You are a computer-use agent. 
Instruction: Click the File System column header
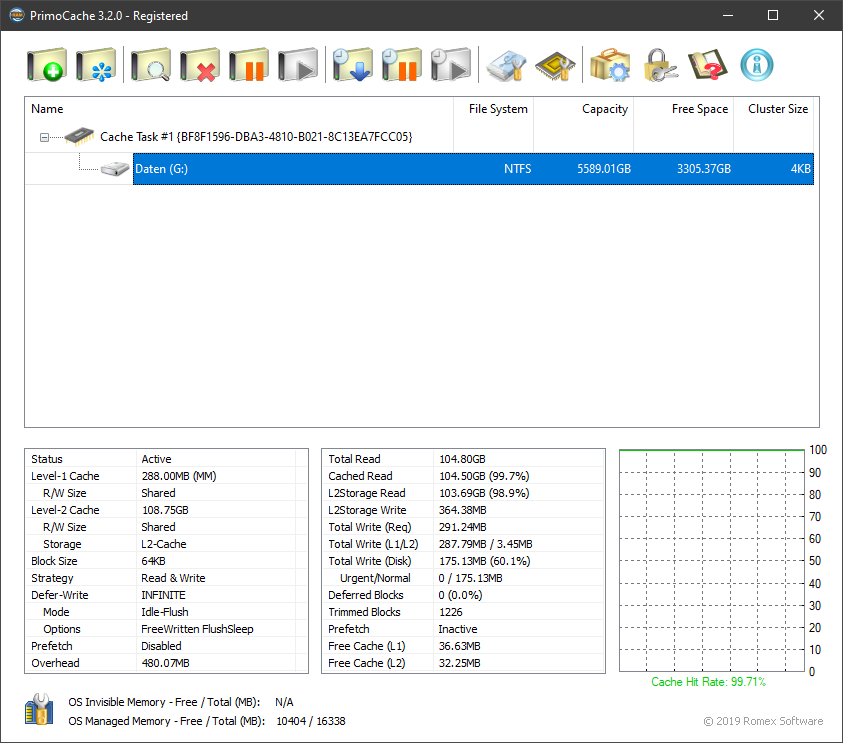(x=494, y=109)
